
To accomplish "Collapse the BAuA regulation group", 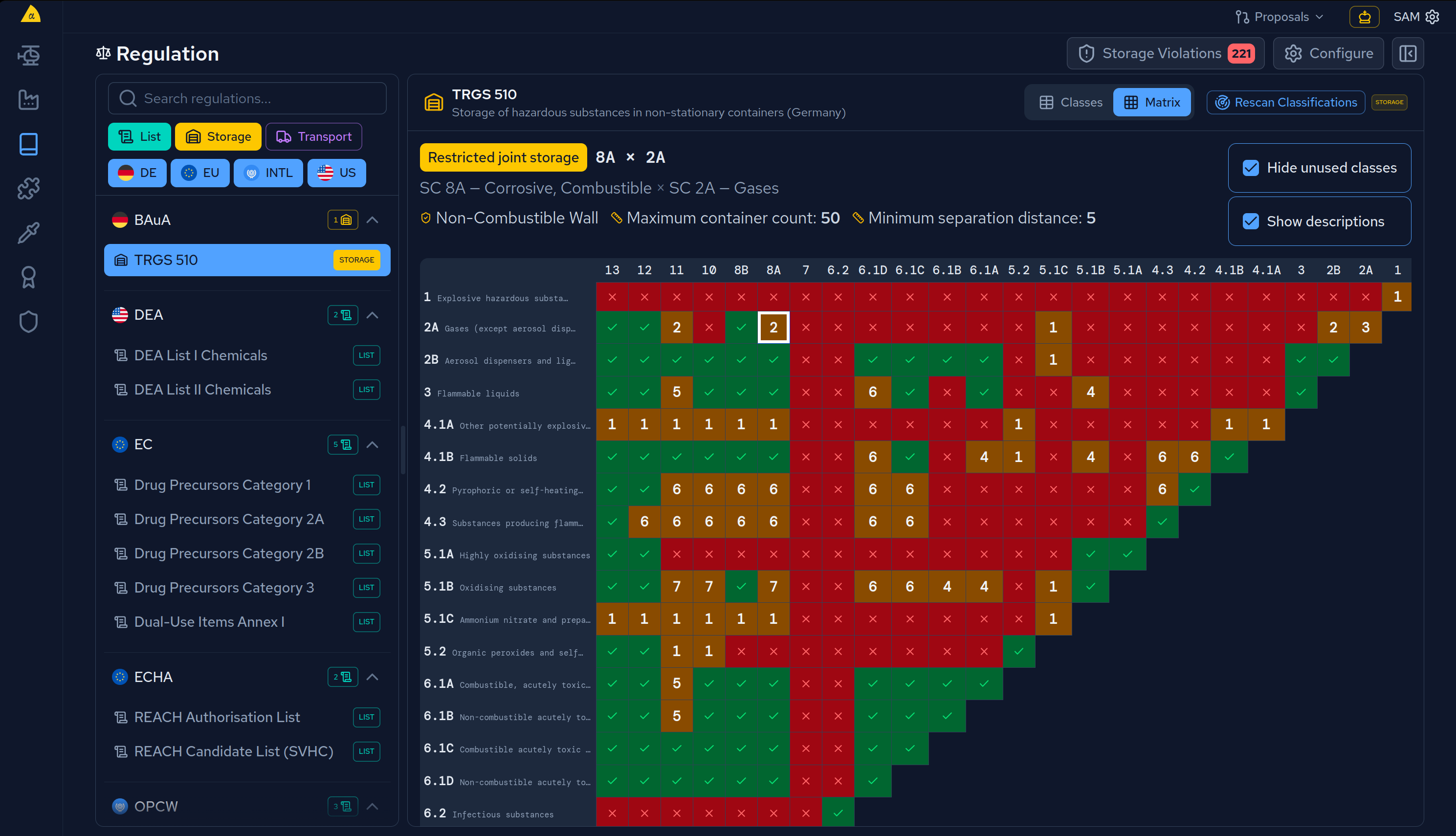I will (x=373, y=220).
